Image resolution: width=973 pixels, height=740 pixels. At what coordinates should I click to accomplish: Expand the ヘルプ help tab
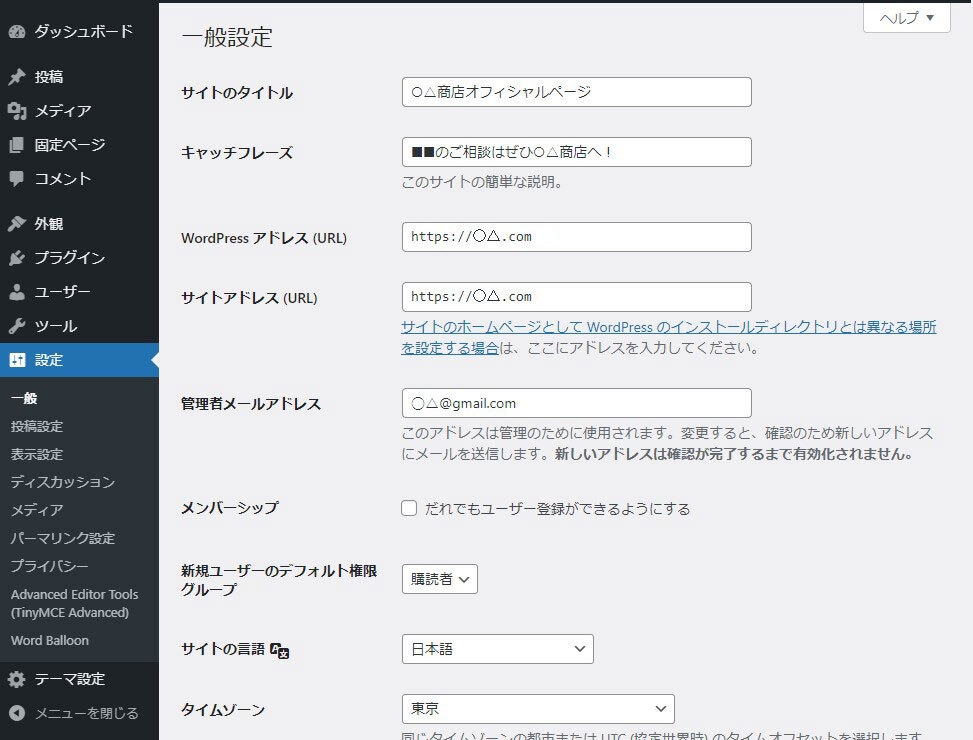pyautogui.click(x=906, y=18)
